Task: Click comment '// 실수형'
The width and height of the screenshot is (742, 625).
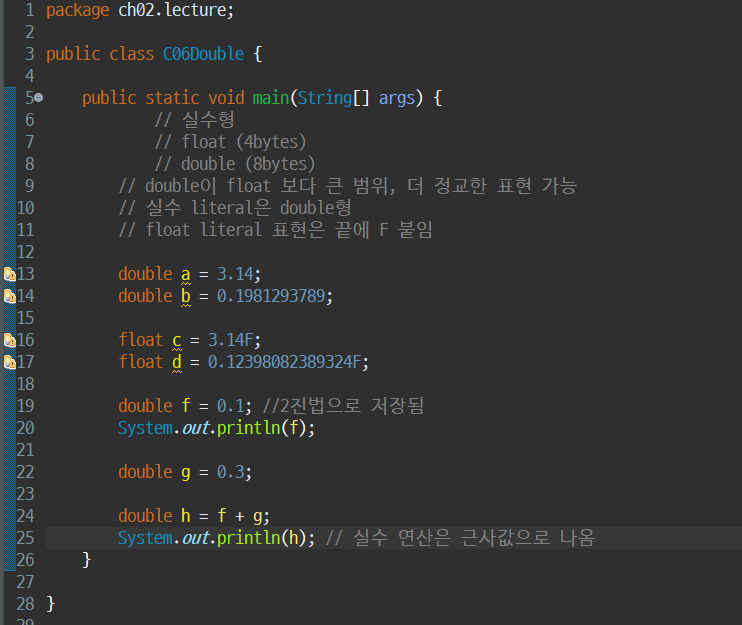Action: pyautogui.click(x=194, y=120)
